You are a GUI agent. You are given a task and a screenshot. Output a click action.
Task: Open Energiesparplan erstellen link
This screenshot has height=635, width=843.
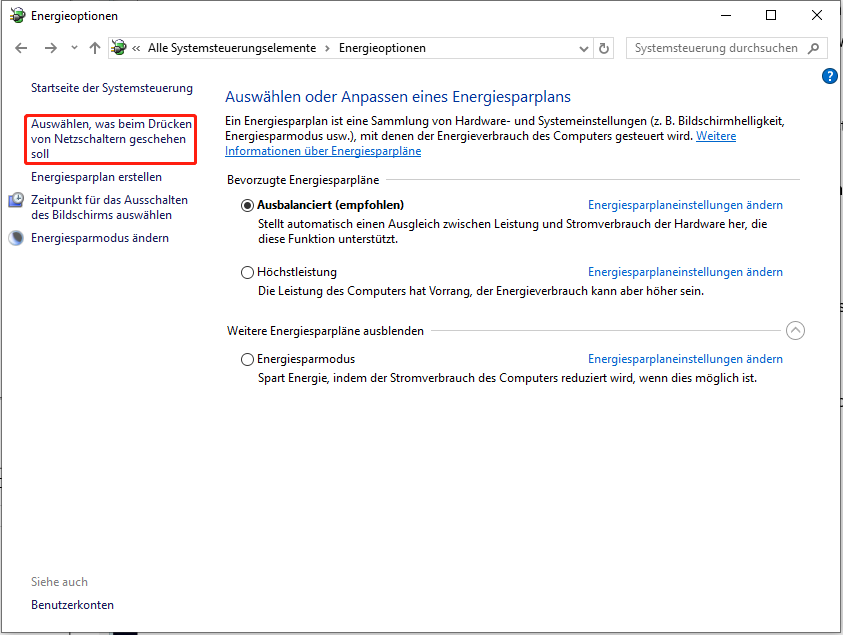96,177
